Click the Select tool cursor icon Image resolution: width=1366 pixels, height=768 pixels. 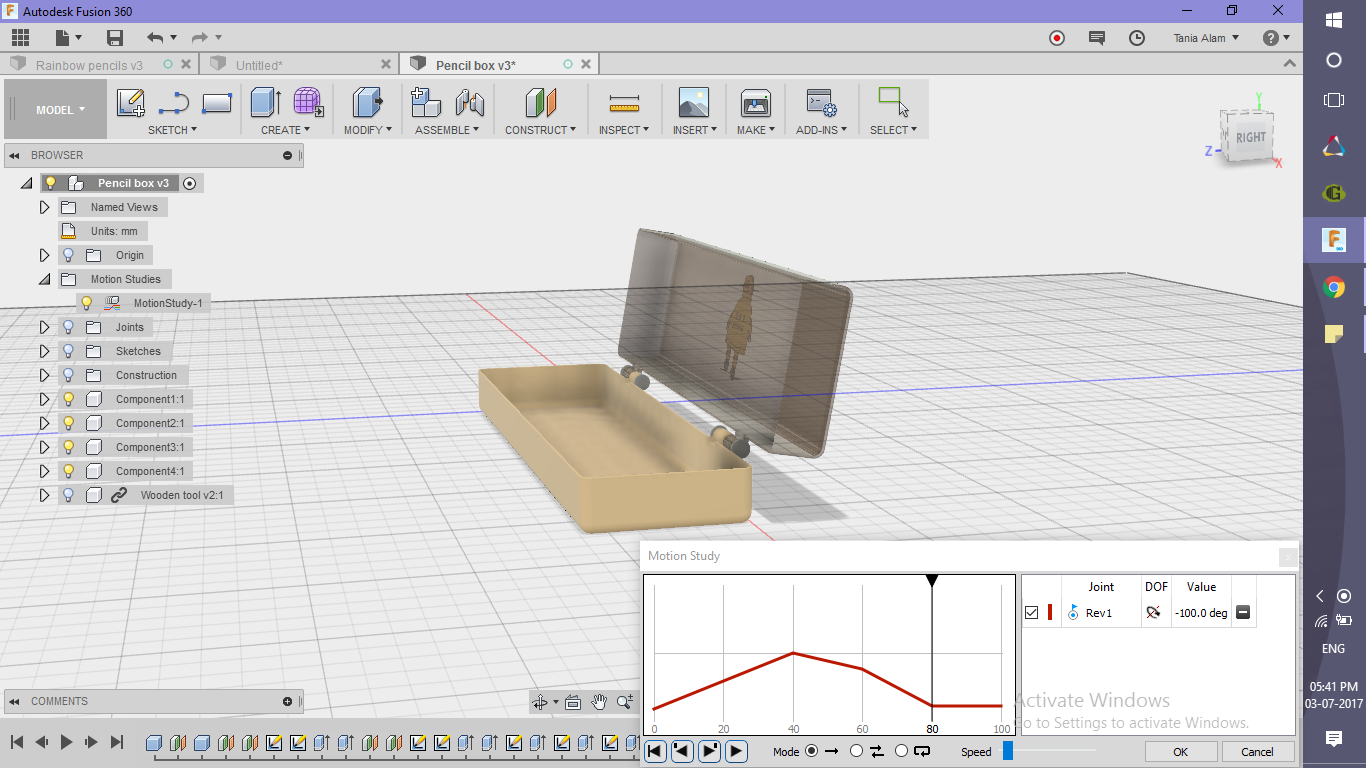point(893,102)
